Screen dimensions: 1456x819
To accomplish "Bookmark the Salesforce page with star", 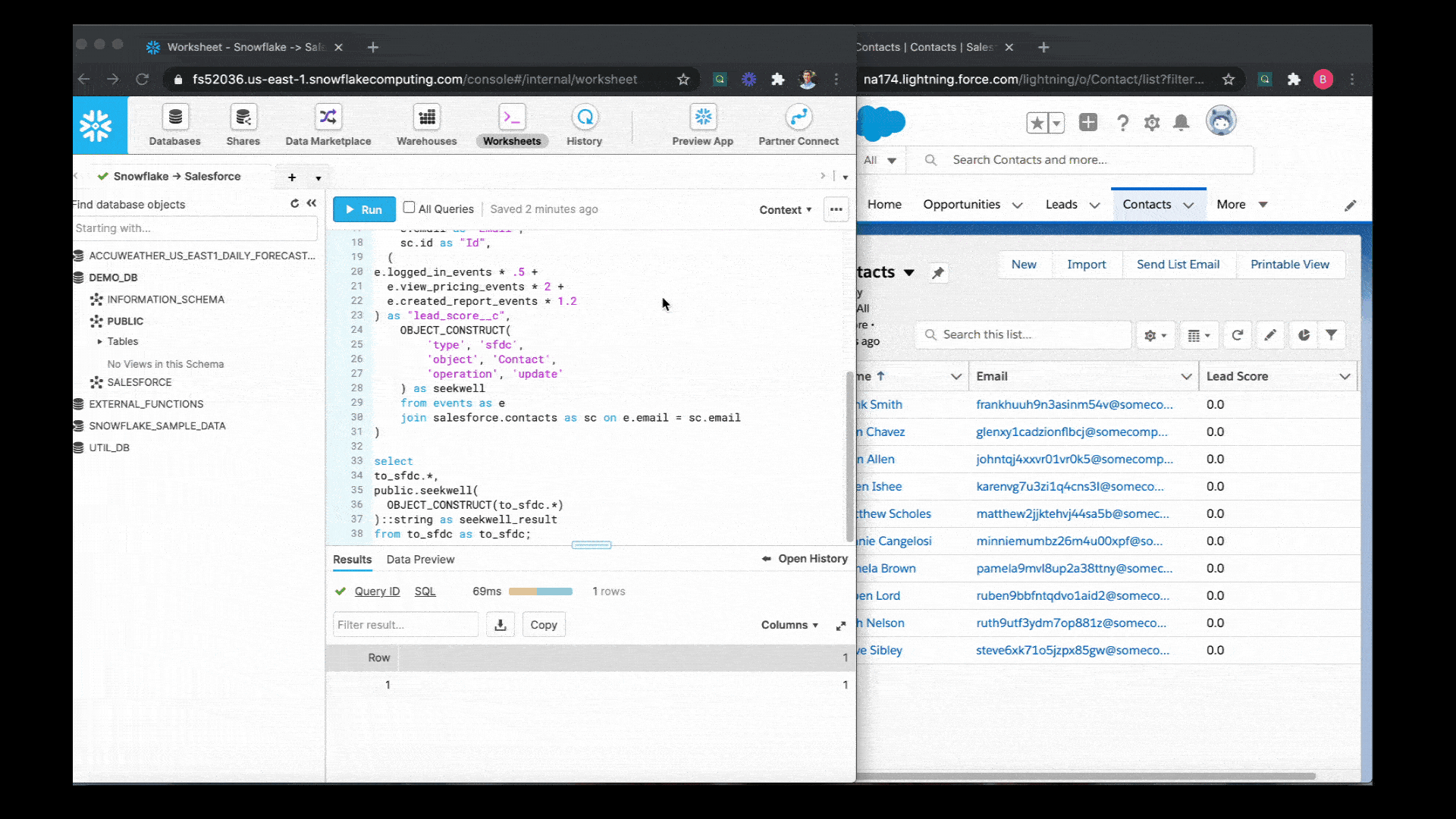I will tap(1228, 79).
